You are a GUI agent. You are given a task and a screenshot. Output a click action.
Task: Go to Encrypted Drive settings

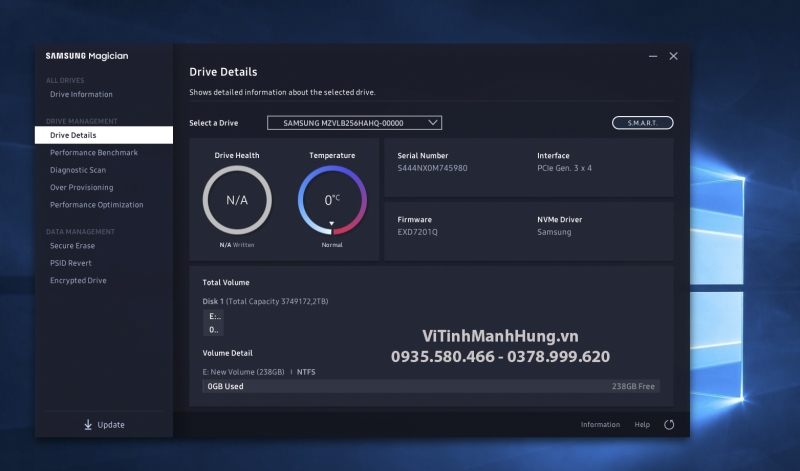pos(78,280)
